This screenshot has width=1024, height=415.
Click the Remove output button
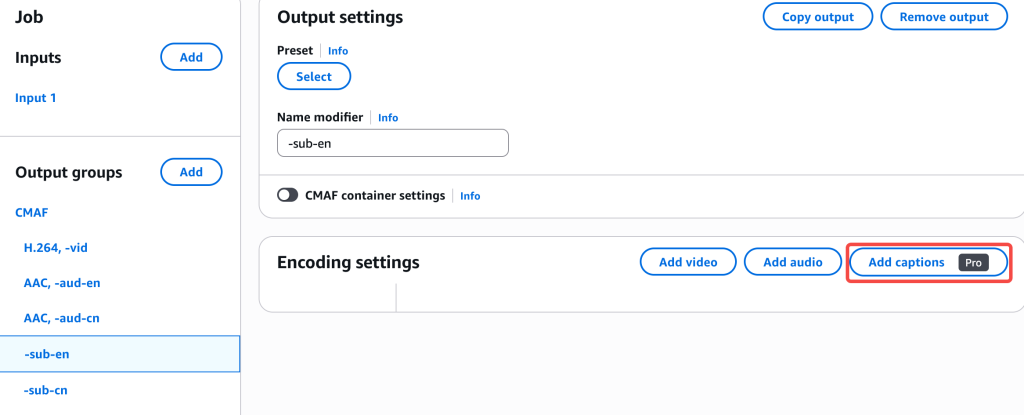[944, 17]
